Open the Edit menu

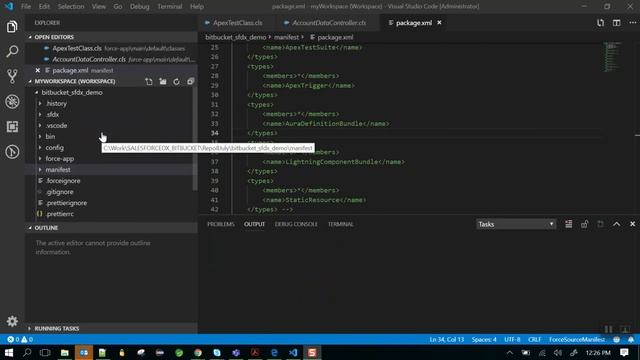[x=44, y=7]
